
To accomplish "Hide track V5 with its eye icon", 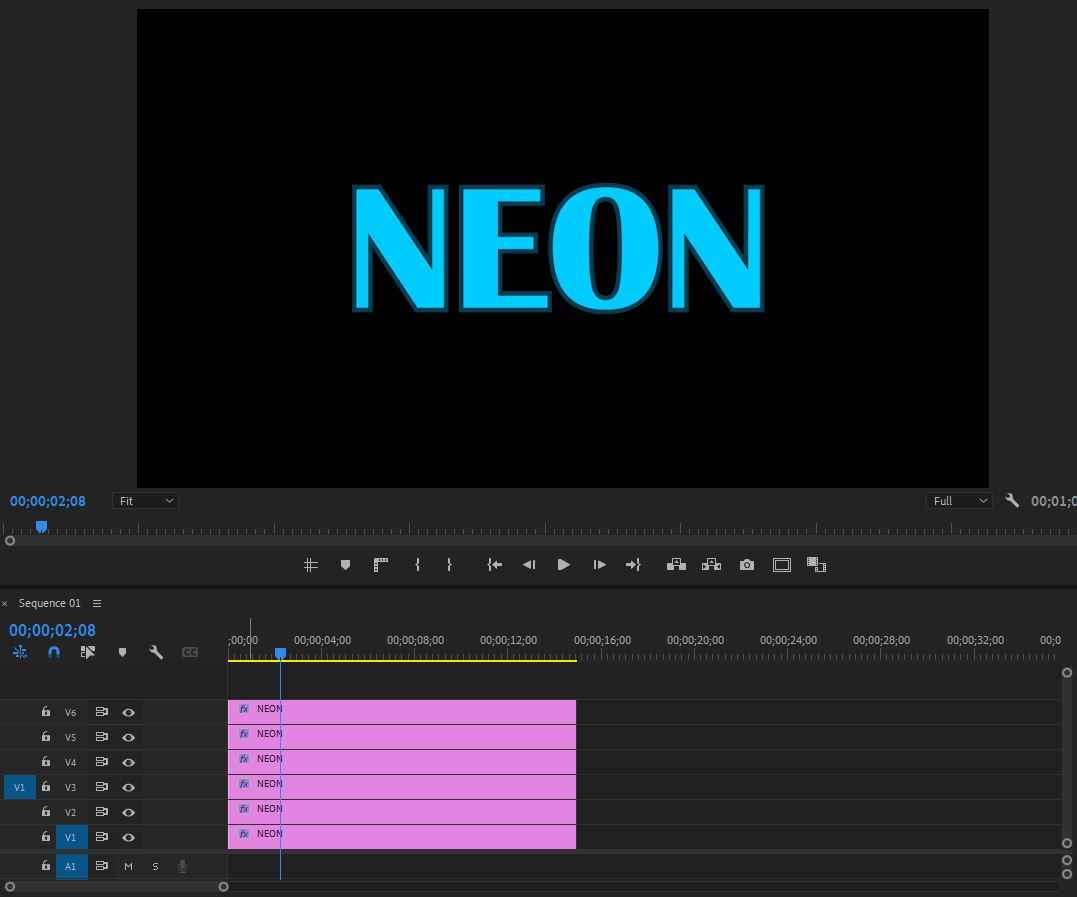I will click(128, 737).
